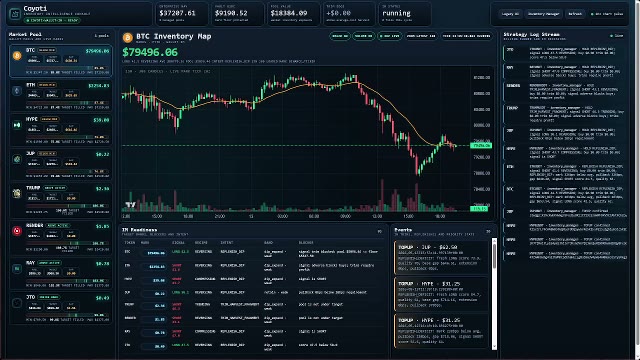Click the first green pill above the chart
640x360 pixels.
click(340, 36)
